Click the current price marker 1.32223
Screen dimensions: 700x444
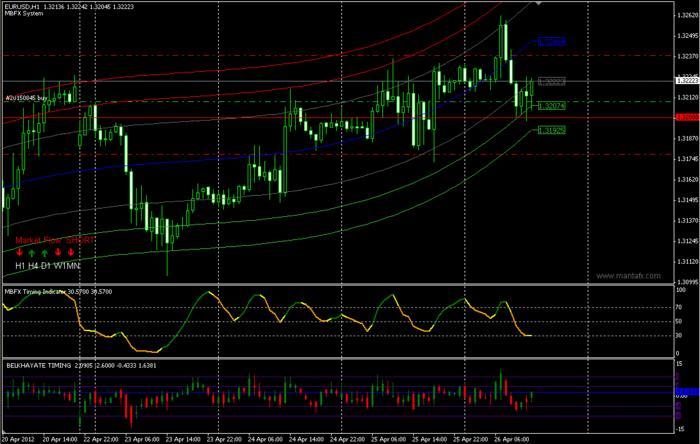[x=687, y=80]
